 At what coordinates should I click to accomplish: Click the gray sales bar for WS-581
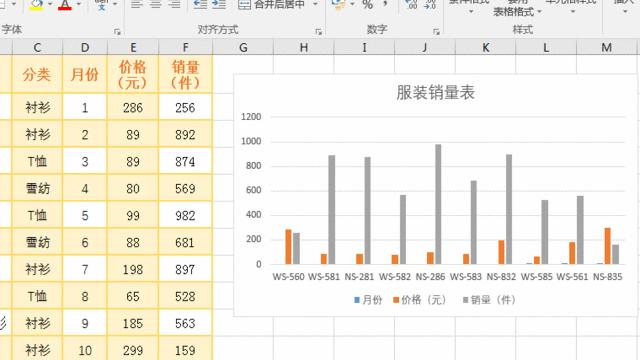(331, 209)
